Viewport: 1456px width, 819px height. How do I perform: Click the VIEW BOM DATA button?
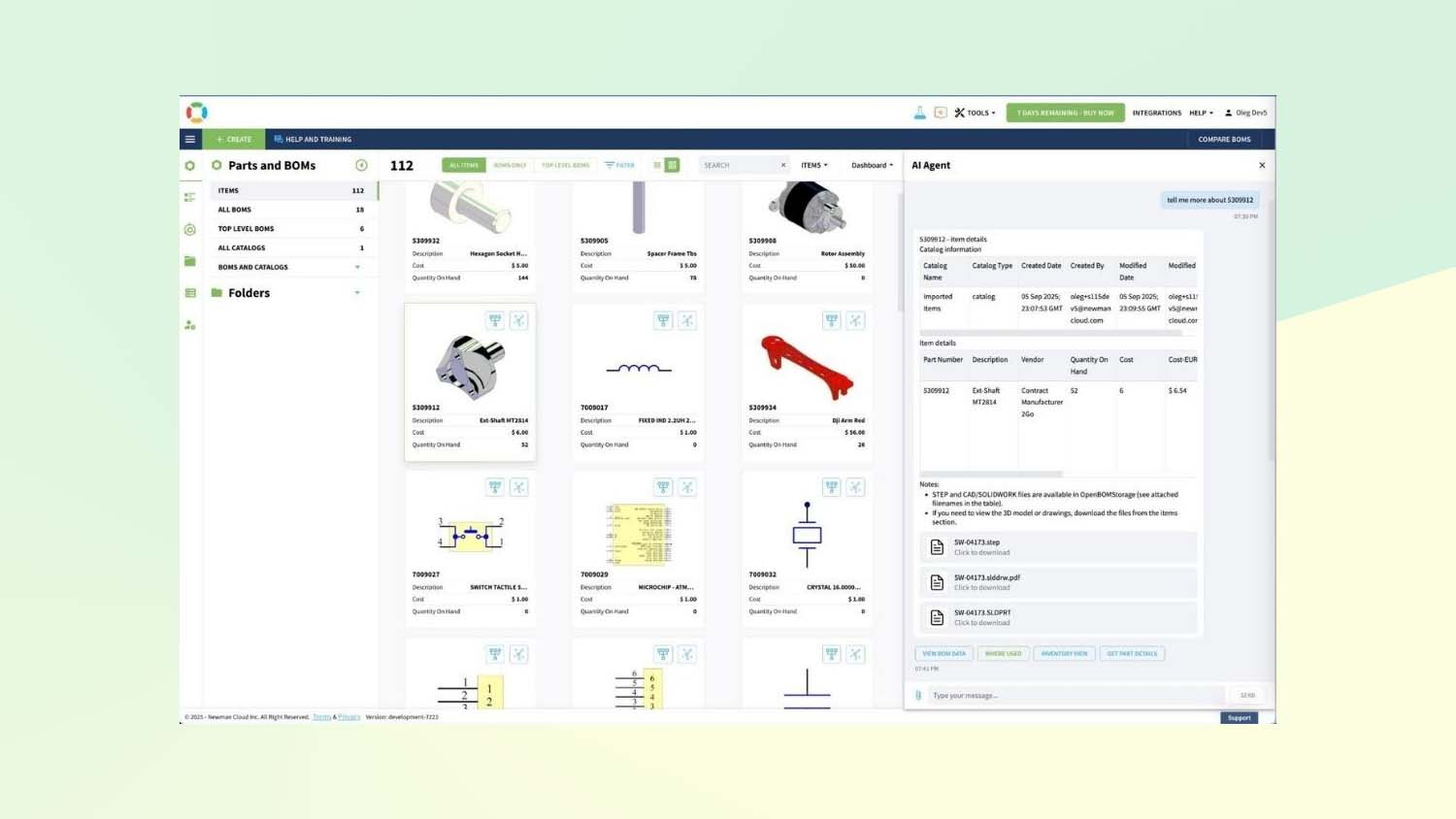coord(943,653)
